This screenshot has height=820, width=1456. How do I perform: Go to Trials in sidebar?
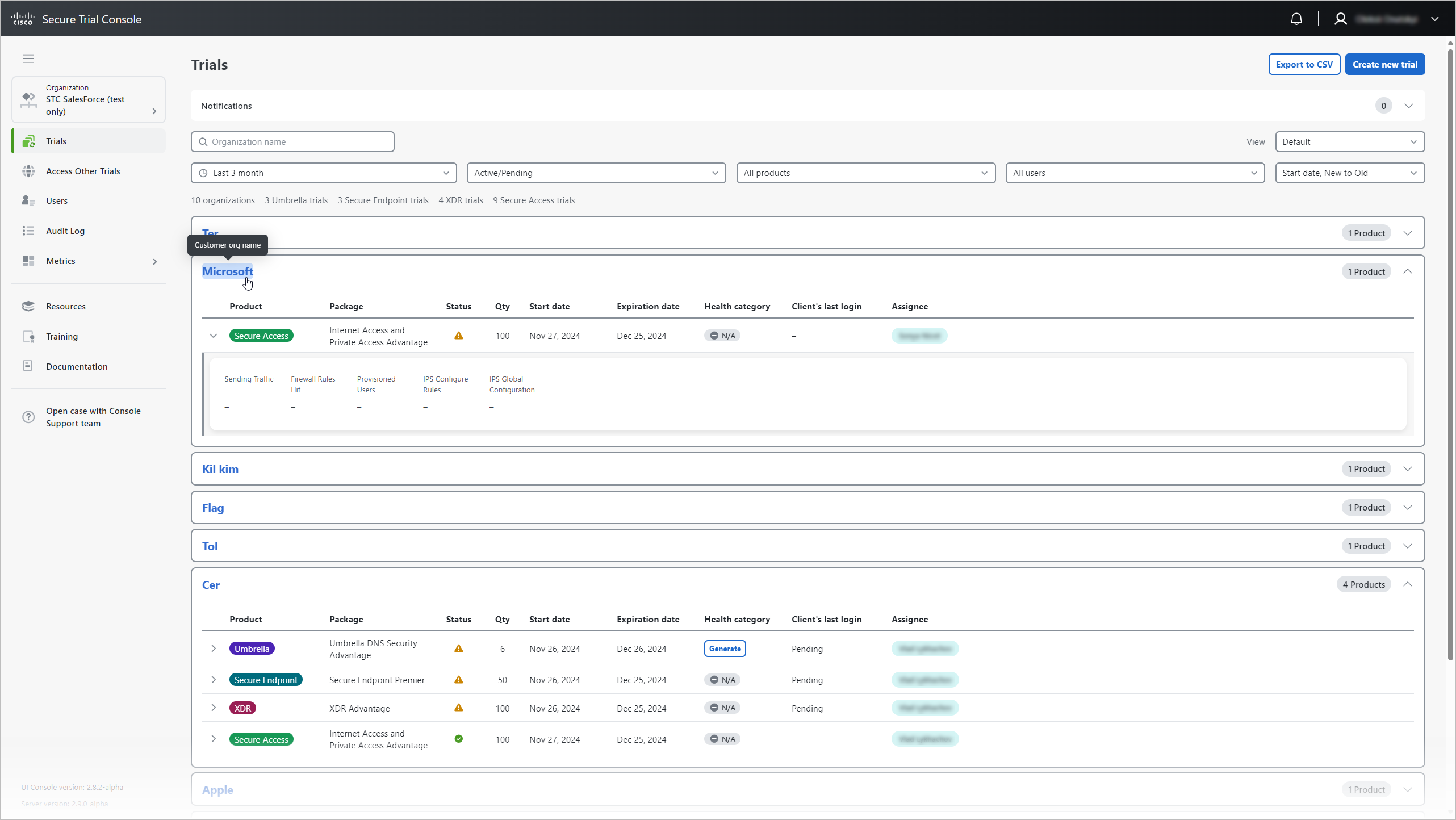[x=89, y=141]
